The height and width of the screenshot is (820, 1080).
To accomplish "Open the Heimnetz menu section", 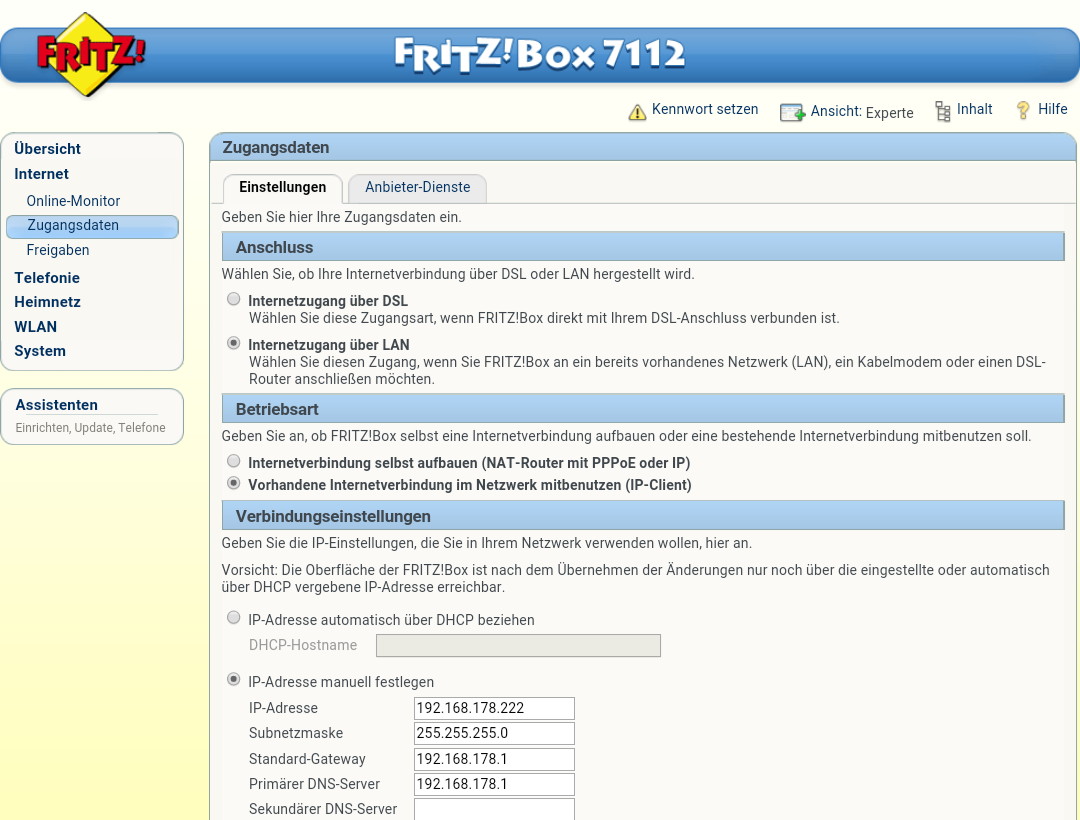I will [x=48, y=302].
